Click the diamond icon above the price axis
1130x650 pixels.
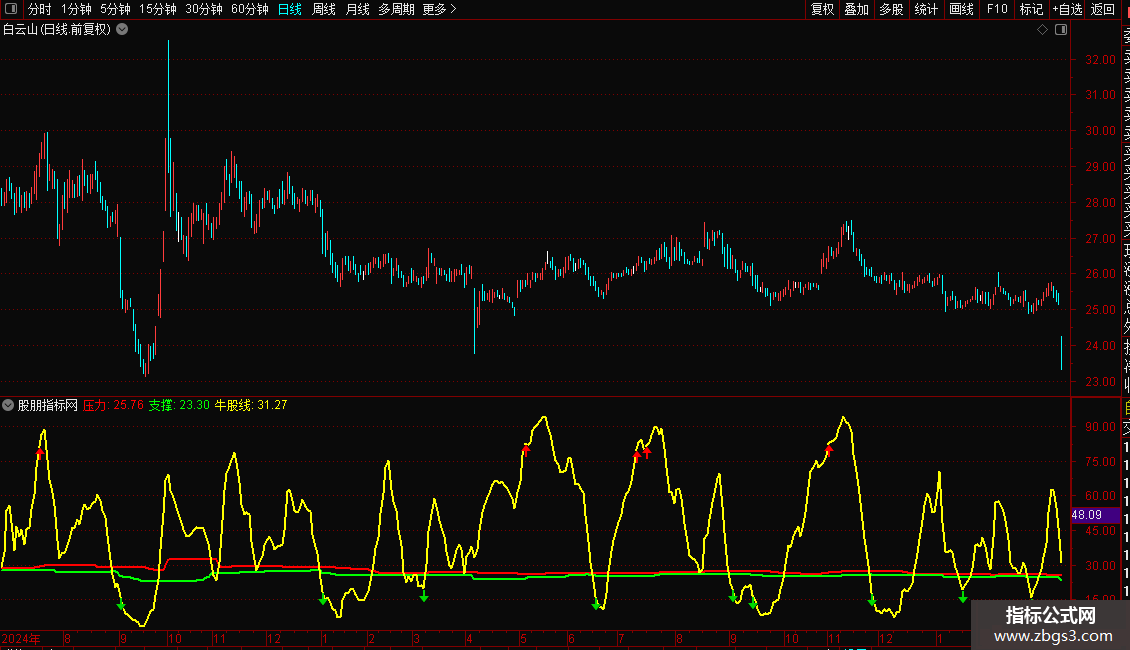[x=1042, y=30]
